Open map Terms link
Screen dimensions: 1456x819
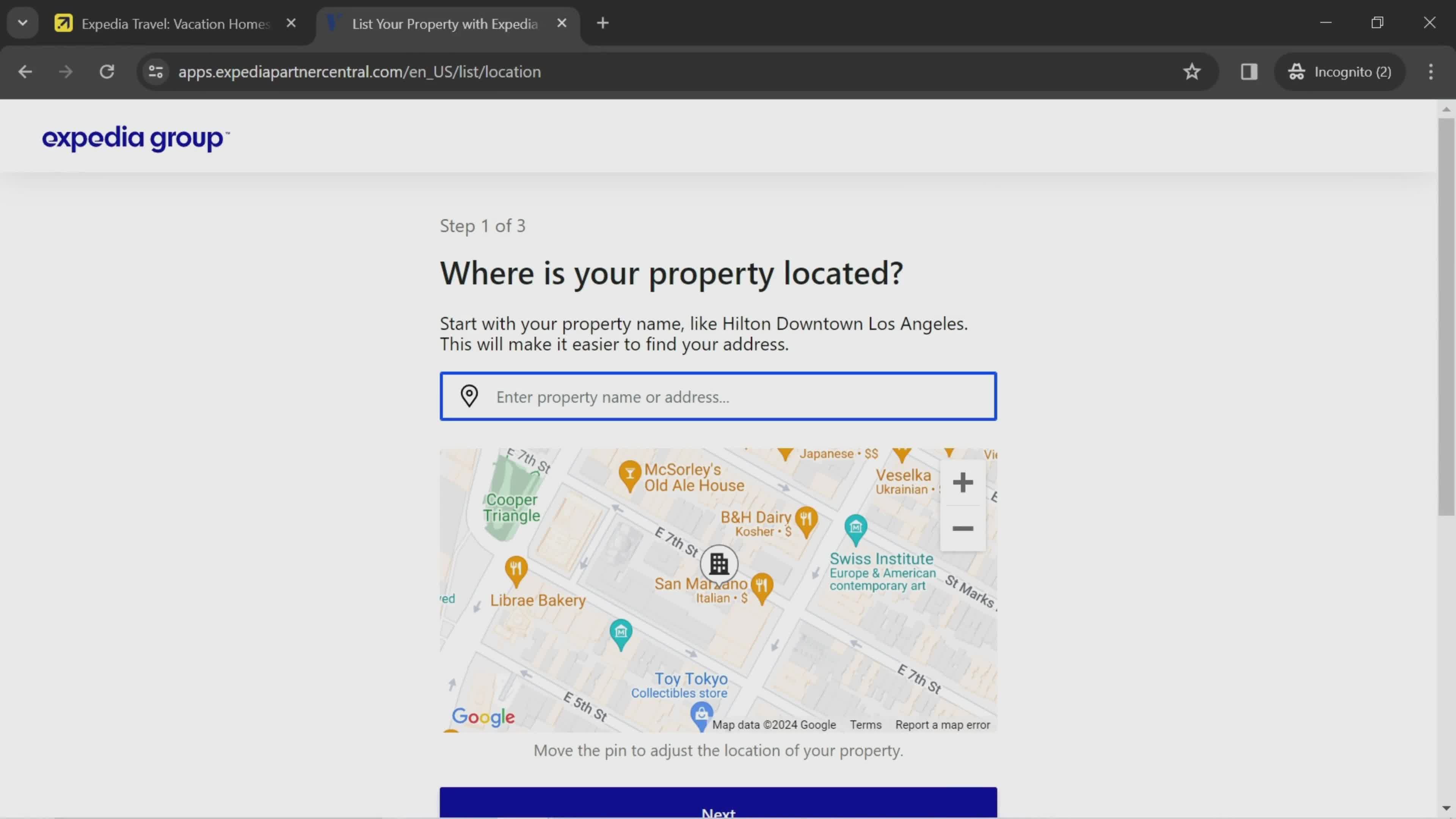coord(865,725)
